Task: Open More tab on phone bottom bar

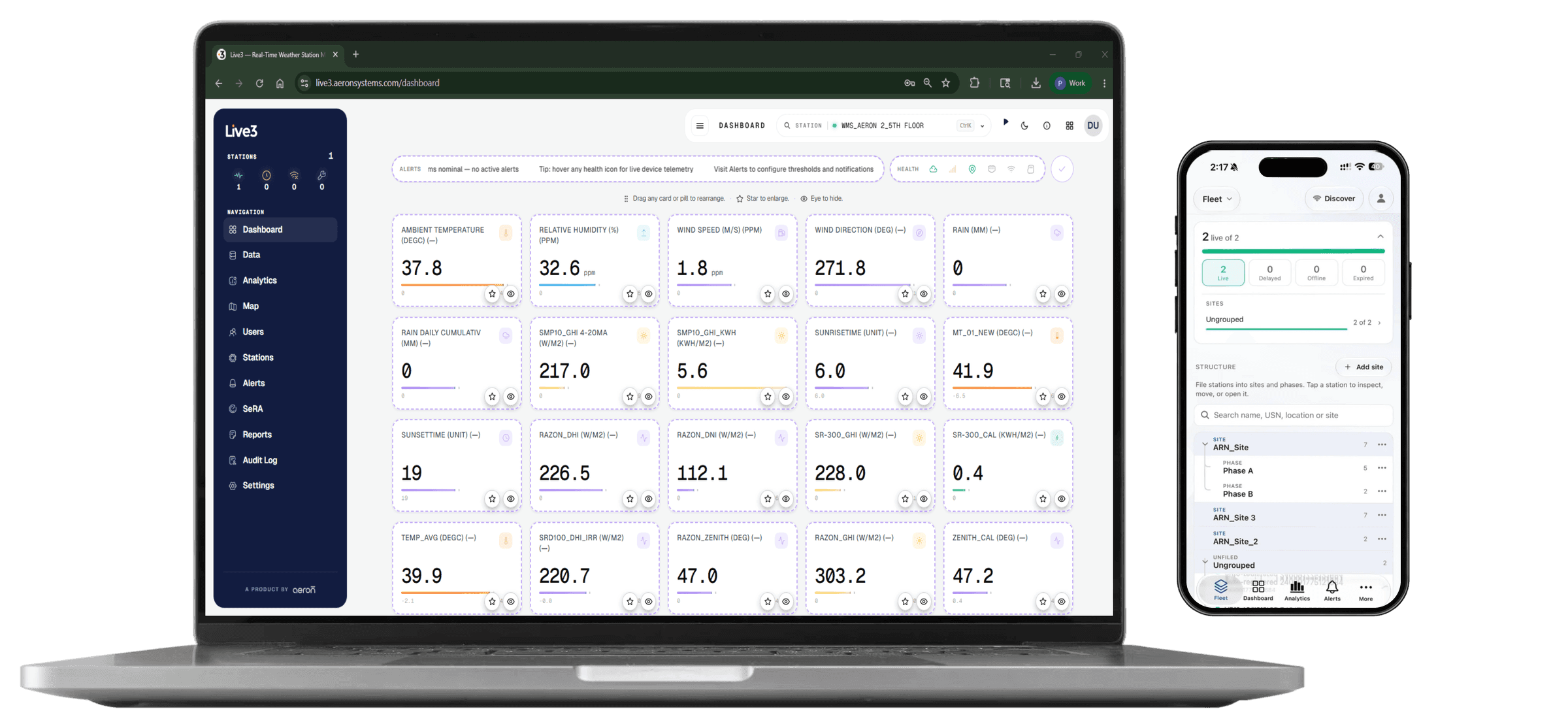Action: [1365, 591]
